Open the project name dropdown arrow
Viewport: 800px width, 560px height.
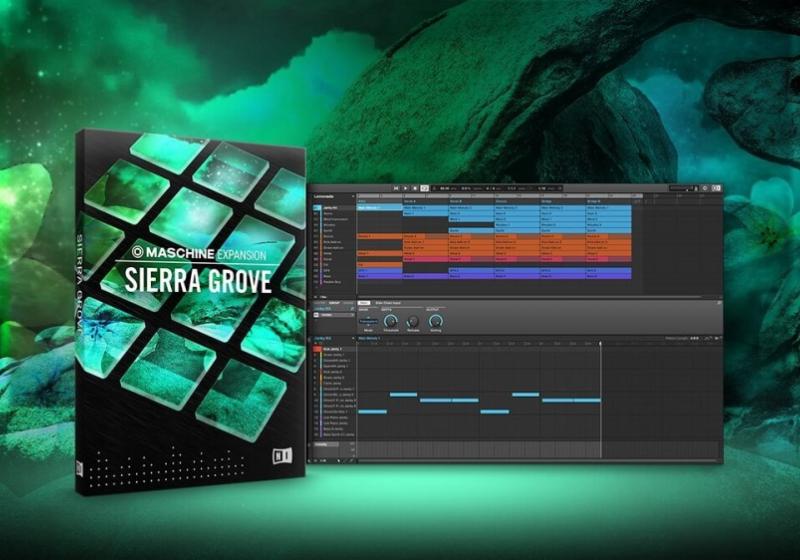pos(352,197)
